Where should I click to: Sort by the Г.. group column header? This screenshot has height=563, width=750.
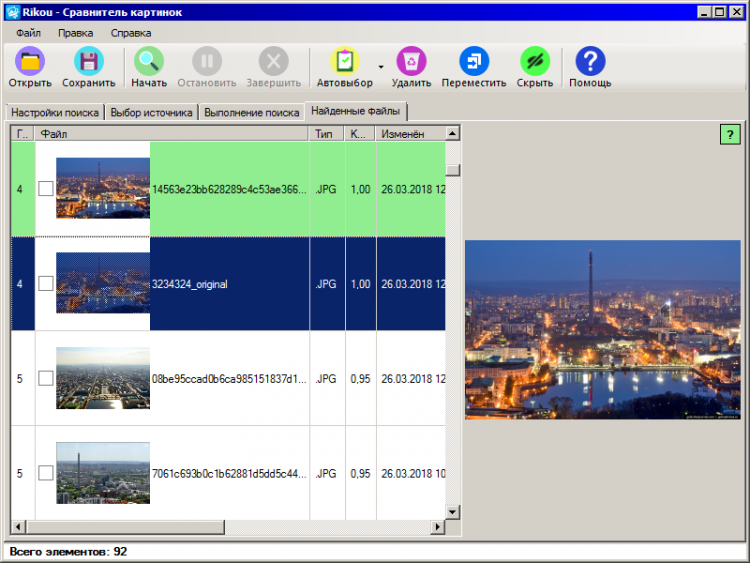22,134
